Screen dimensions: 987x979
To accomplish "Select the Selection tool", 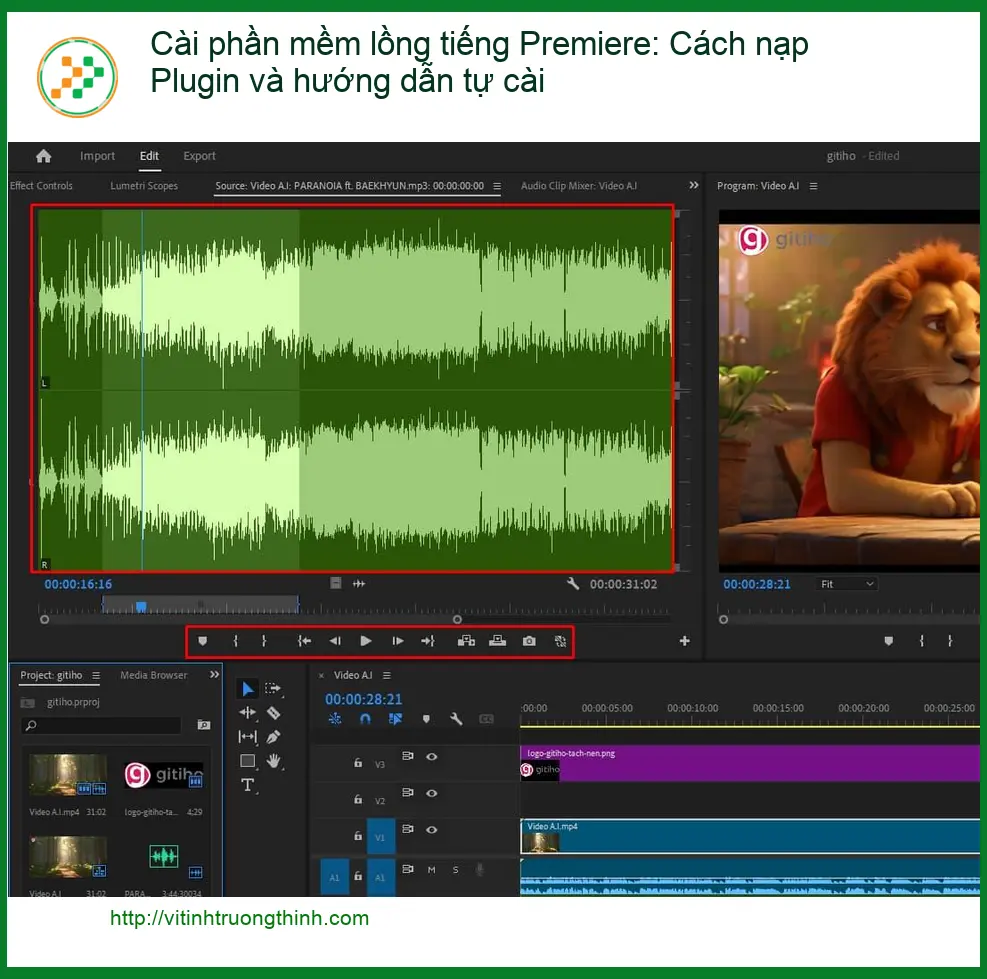I will (x=248, y=689).
